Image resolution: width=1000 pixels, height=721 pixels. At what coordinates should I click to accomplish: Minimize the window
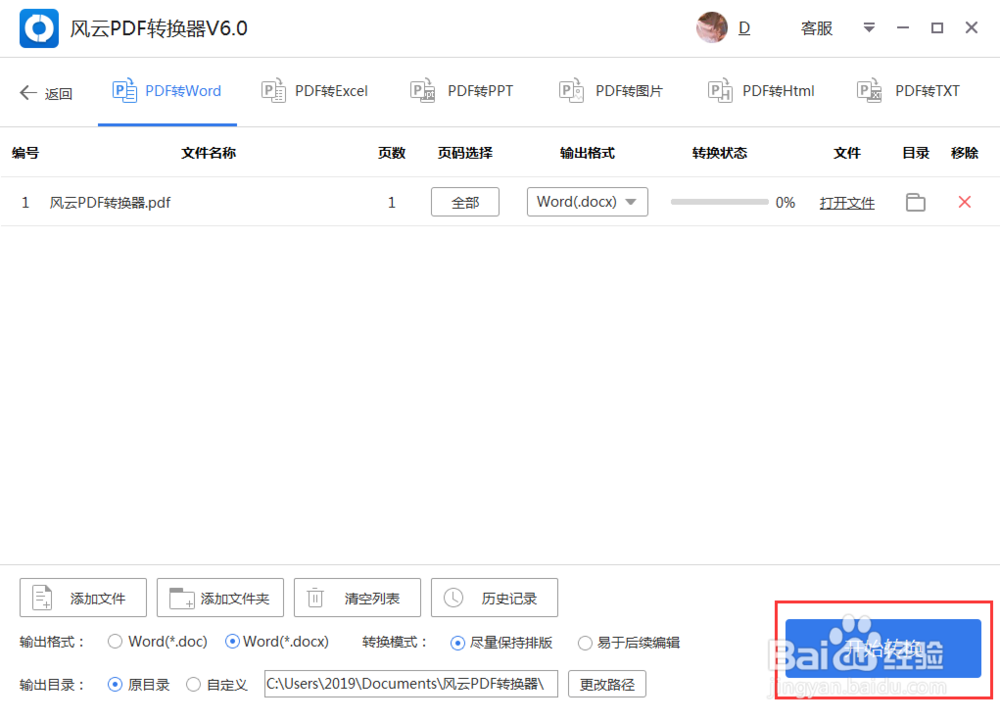pyautogui.click(x=902, y=27)
